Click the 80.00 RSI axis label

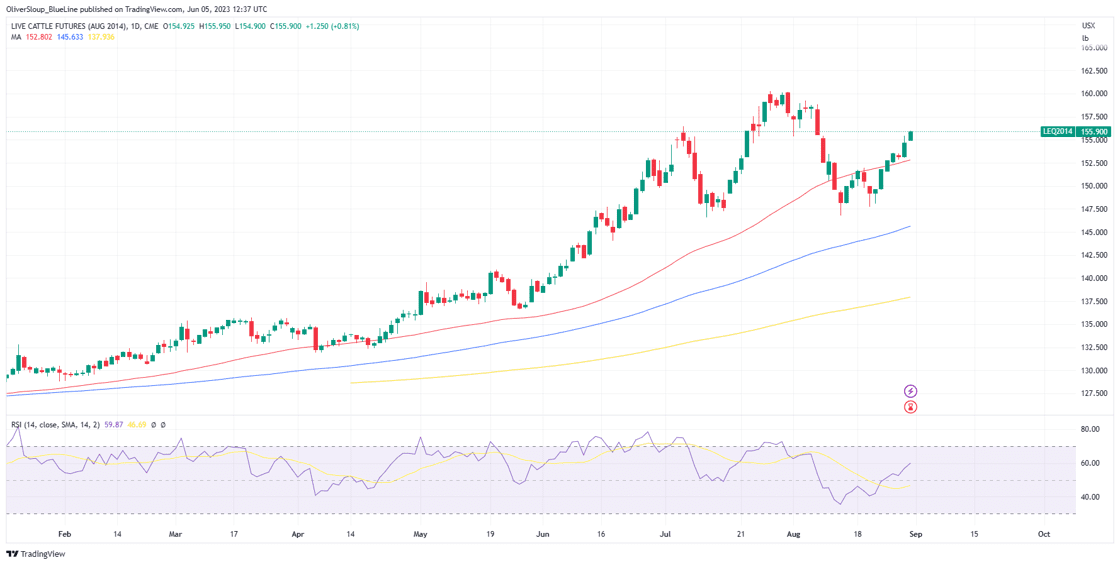click(1091, 429)
